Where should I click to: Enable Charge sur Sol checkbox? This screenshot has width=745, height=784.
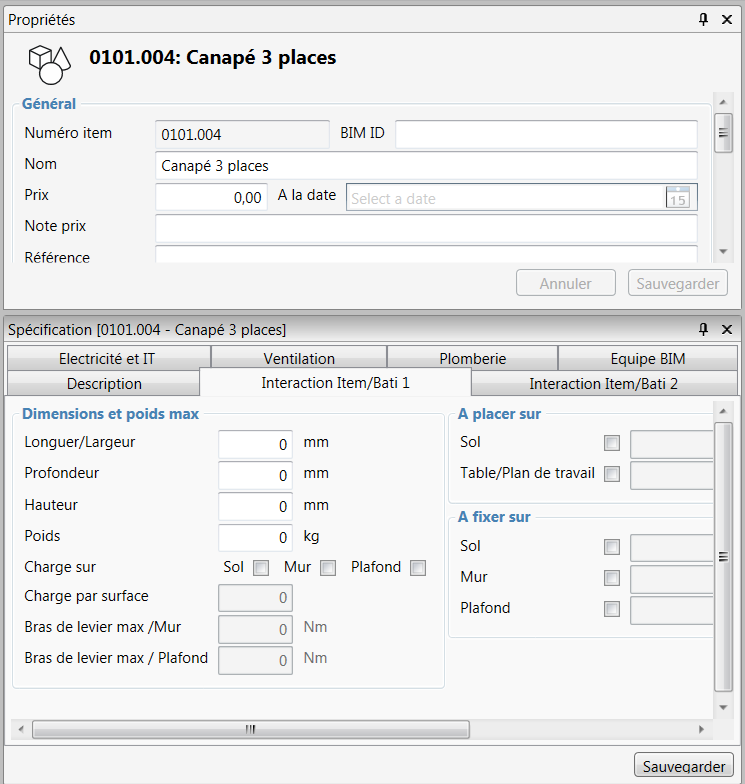pyautogui.click(x=261, y=568)
